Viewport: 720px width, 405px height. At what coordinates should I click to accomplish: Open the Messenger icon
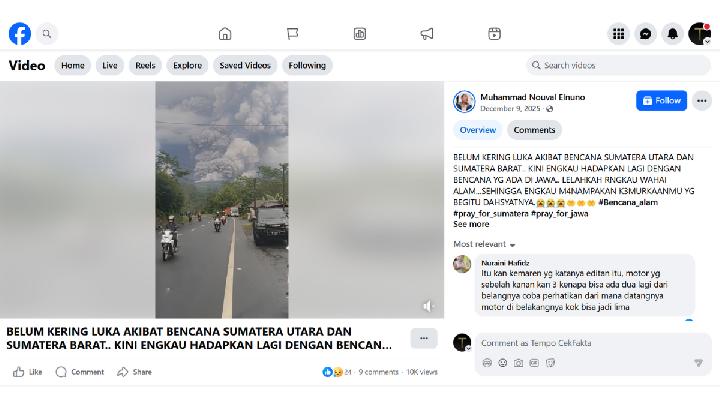[646, 34]
